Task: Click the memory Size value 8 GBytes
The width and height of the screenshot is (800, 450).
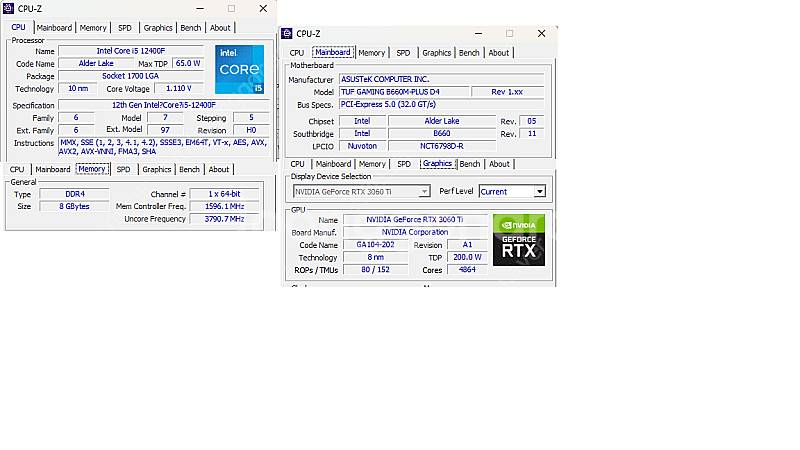Action: click(x=74, y=206)
